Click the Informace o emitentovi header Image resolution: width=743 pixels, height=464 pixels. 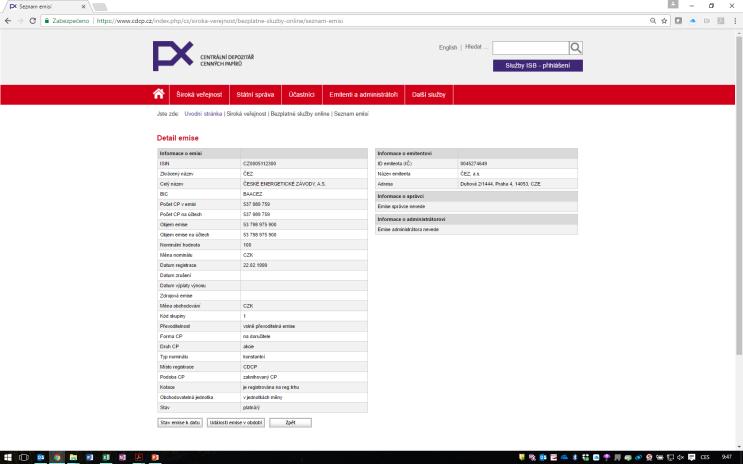point(405,154)
